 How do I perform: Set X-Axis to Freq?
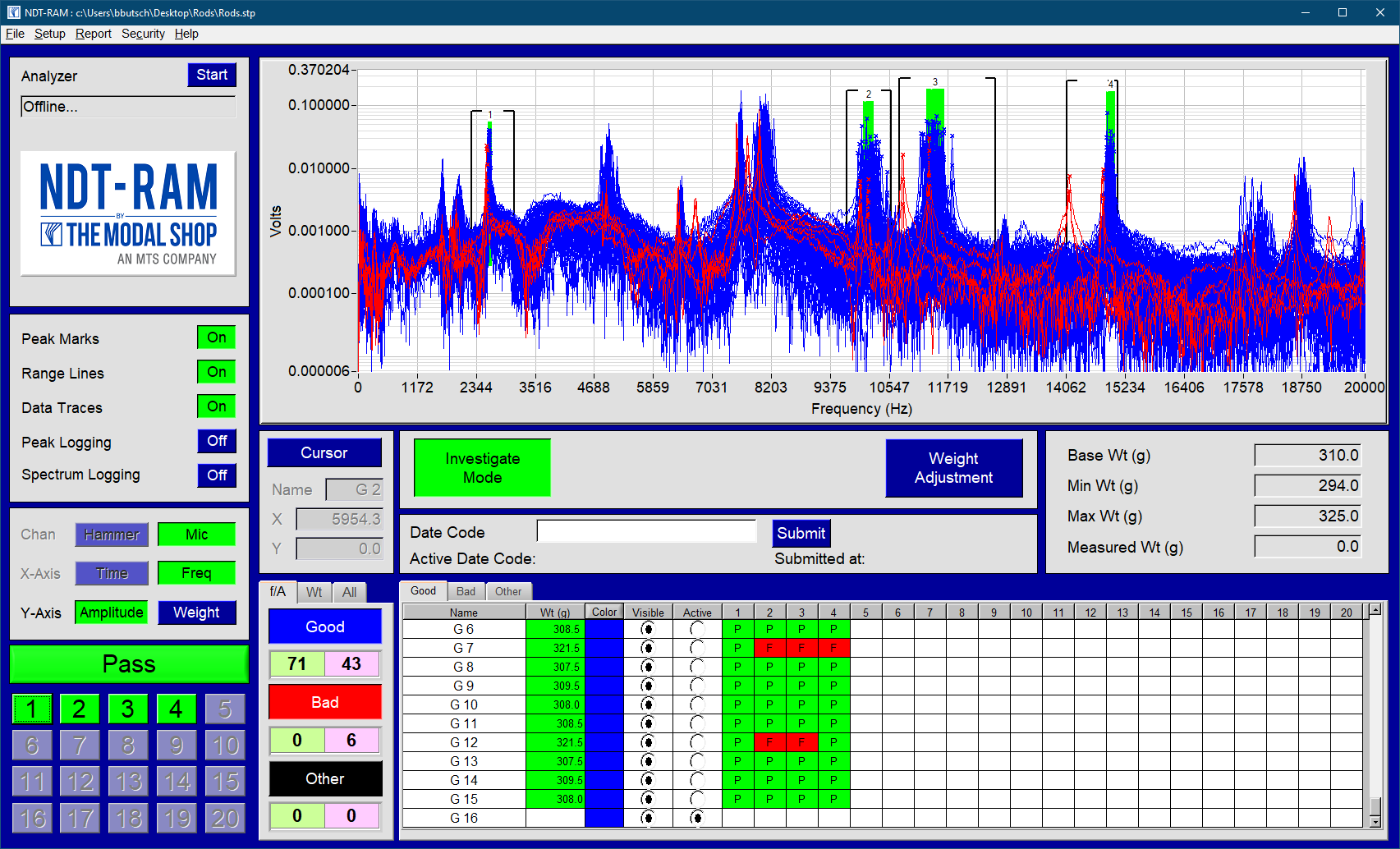197,573
